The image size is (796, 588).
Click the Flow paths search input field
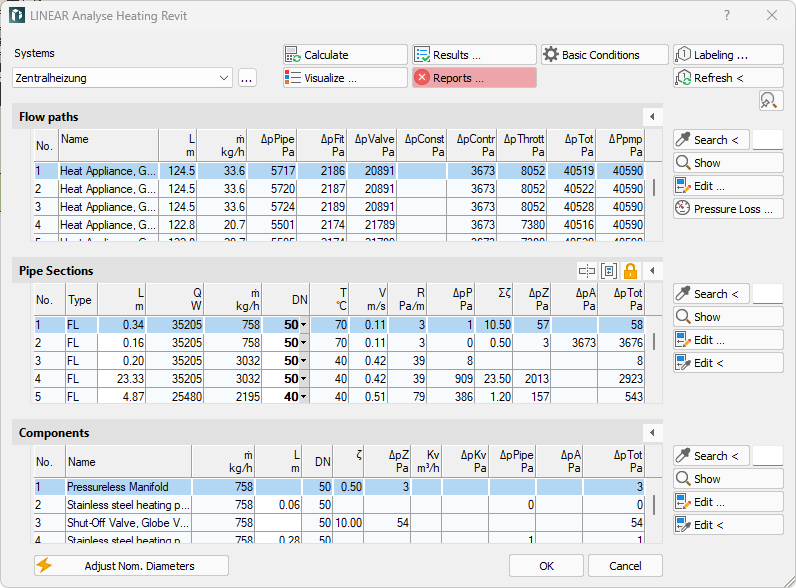[x=768, y=140]
